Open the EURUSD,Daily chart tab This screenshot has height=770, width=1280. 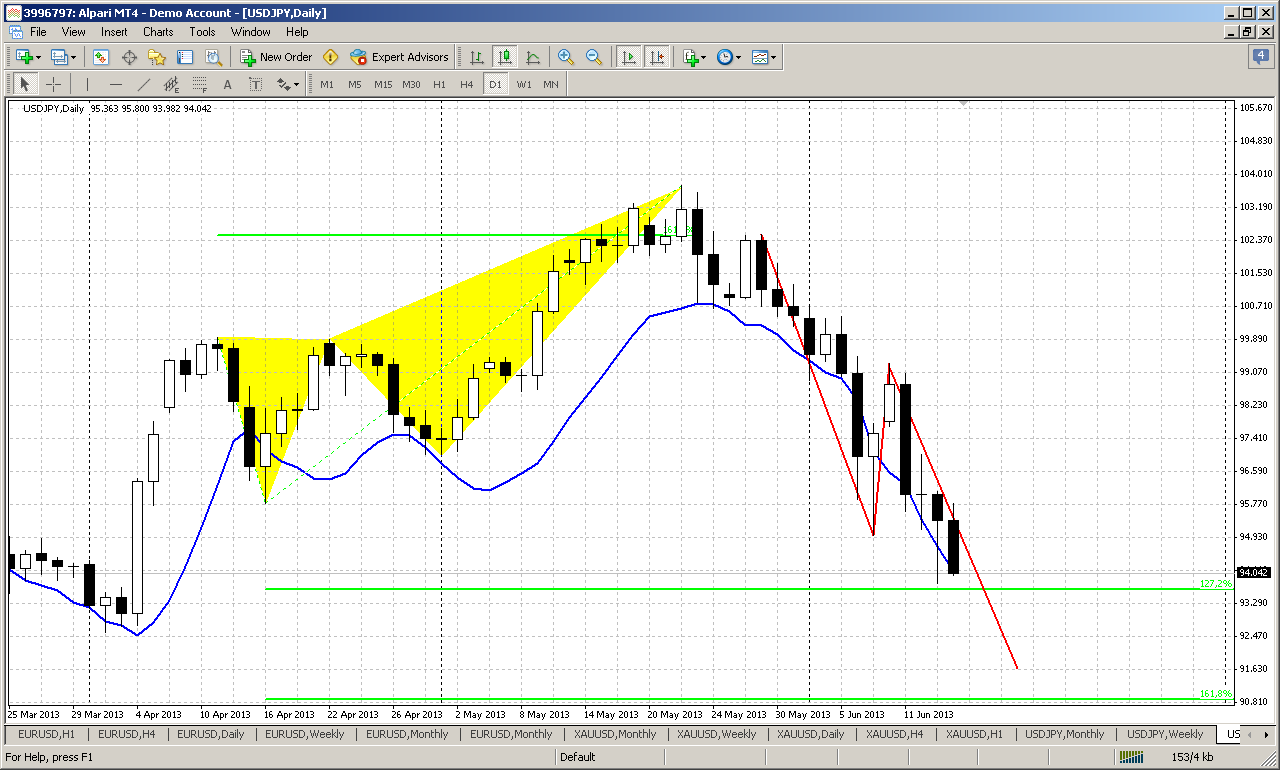point(209,735)
